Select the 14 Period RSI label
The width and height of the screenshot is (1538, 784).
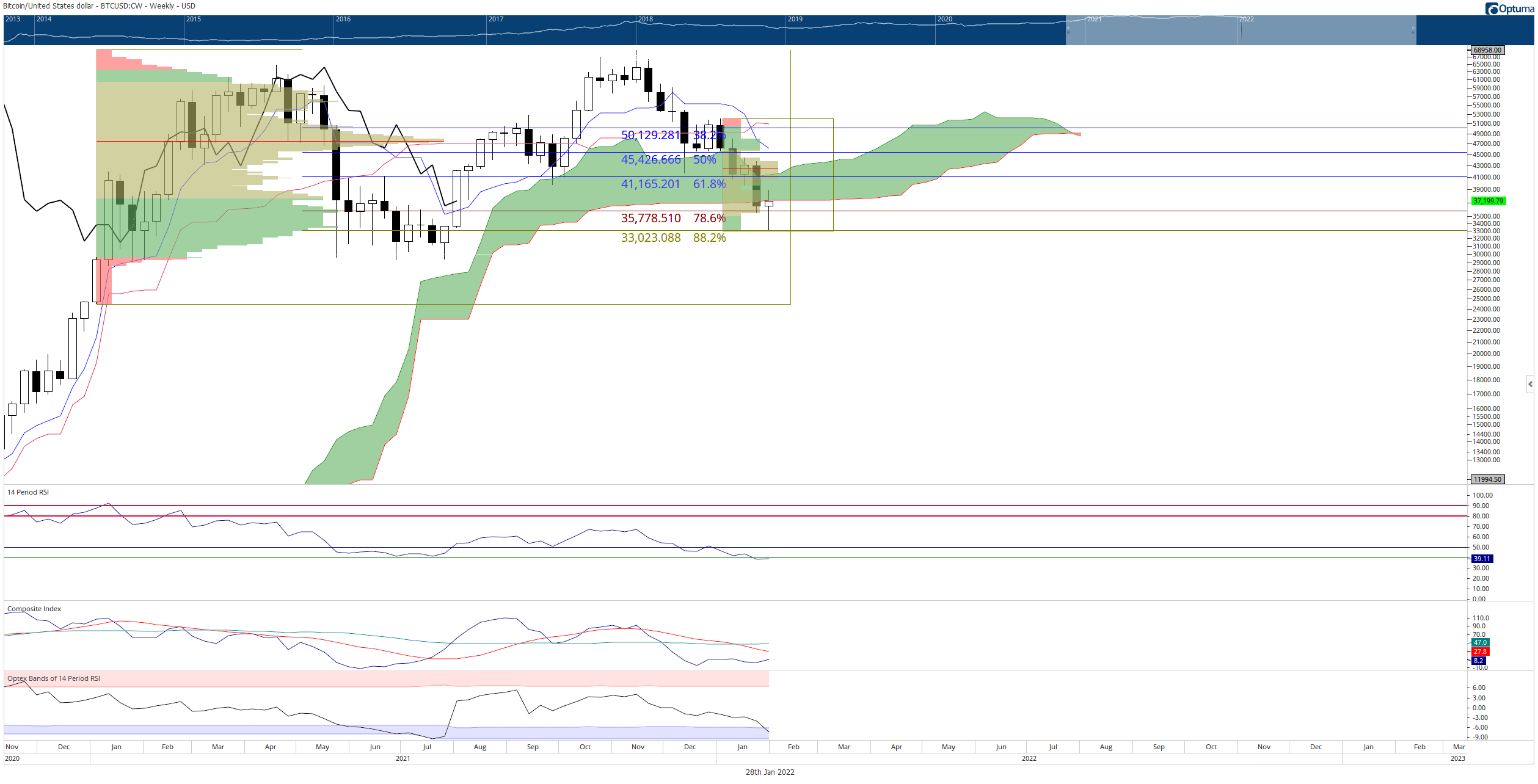click(28, 492)
